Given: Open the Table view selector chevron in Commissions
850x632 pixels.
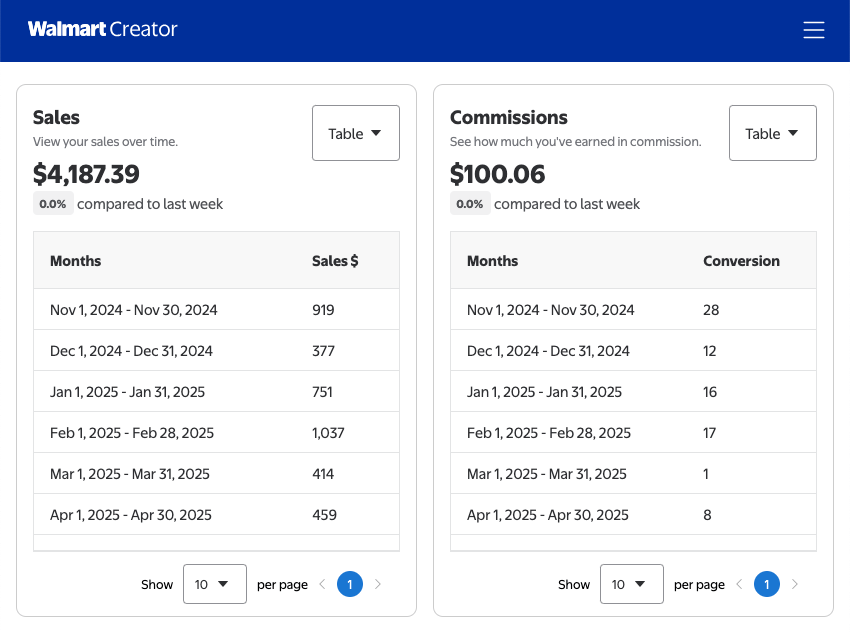Looking at the screenshot, I should pos(794,133).
